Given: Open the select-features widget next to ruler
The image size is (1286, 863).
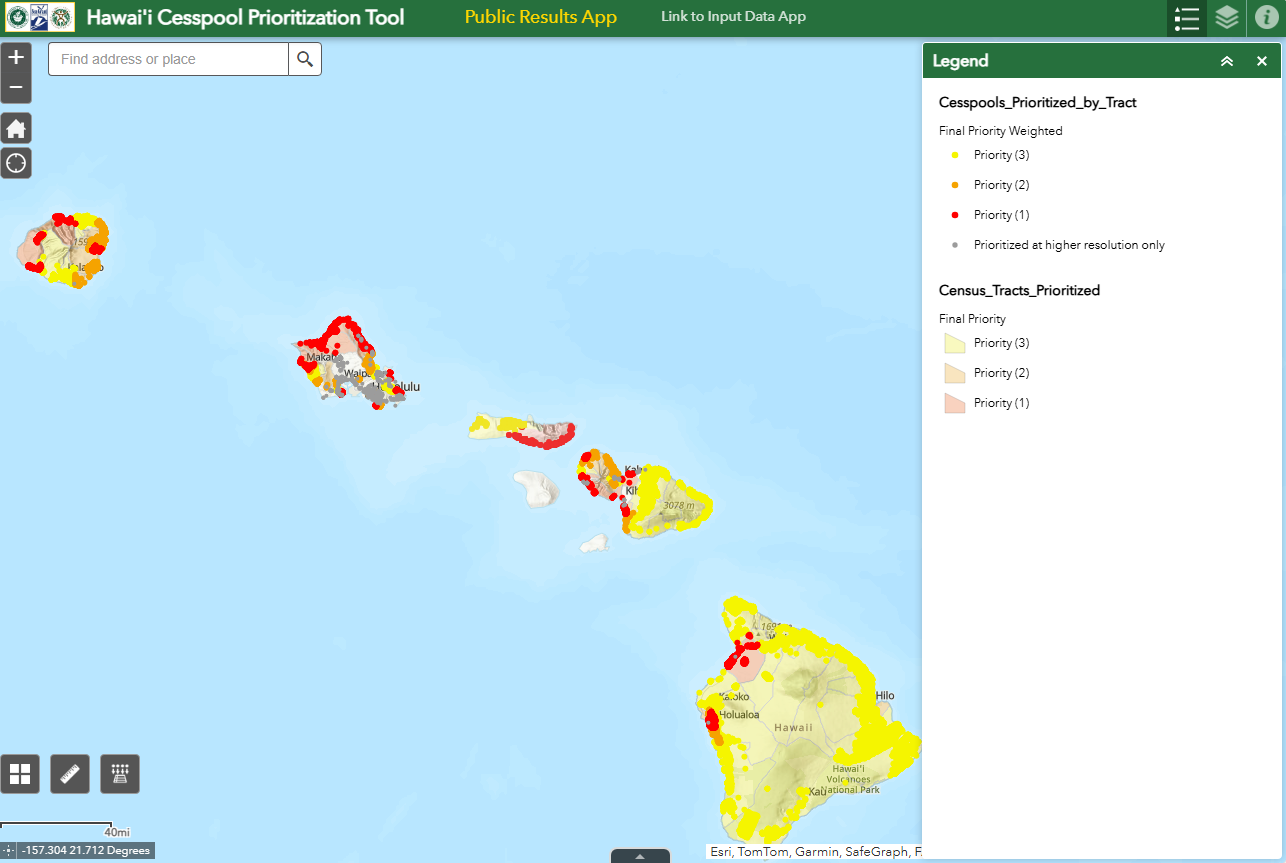Looking at the screenshot, I should [120, 774].
